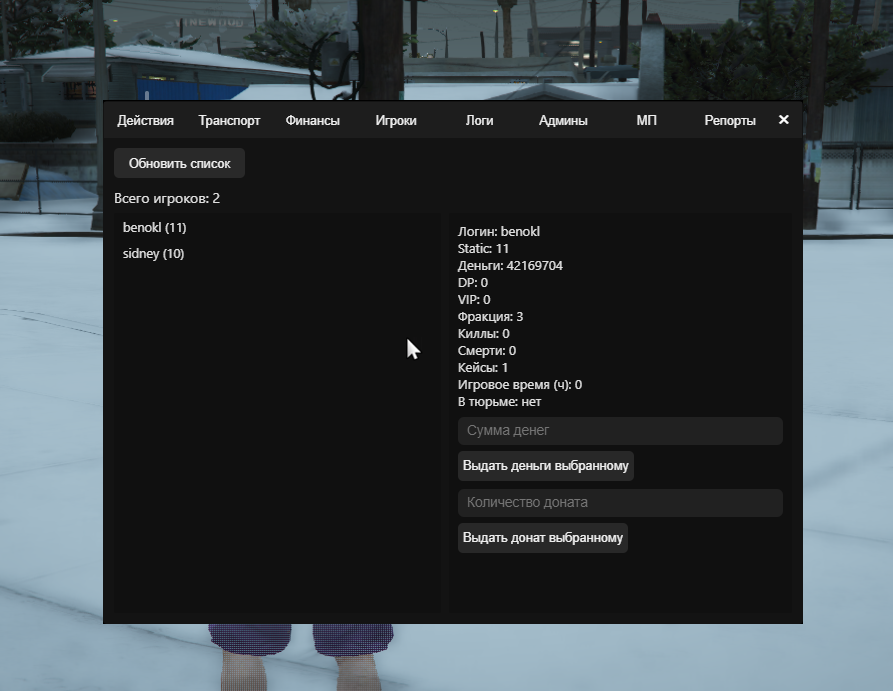893x691 pixels.
Task: Click the Киллы: 0 line
Action: (x=484, y=334)
